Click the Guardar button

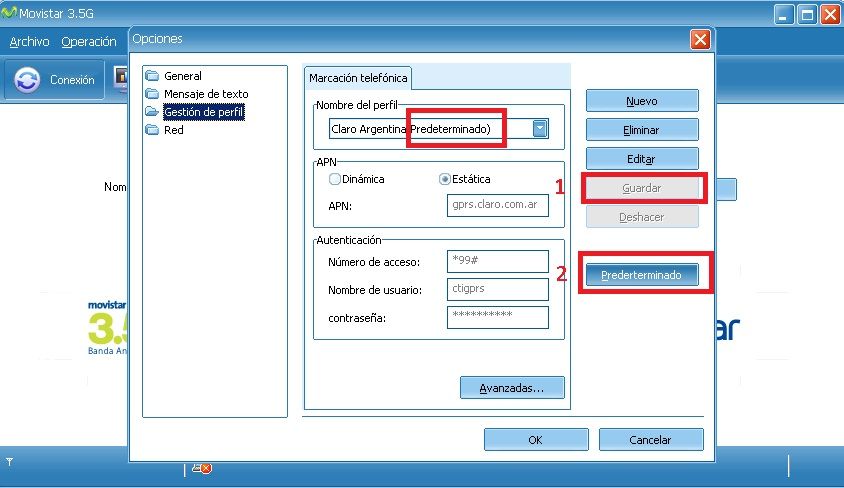642,188
